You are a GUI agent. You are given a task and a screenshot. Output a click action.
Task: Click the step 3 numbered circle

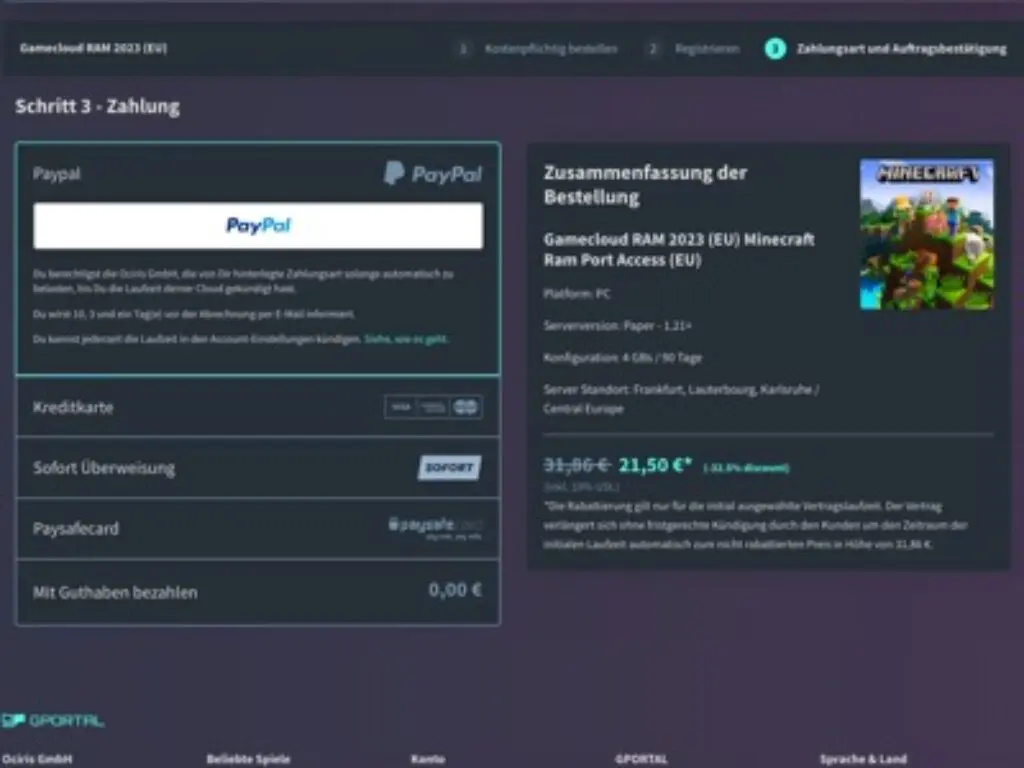pyautogui.click(x=775, y=48)
